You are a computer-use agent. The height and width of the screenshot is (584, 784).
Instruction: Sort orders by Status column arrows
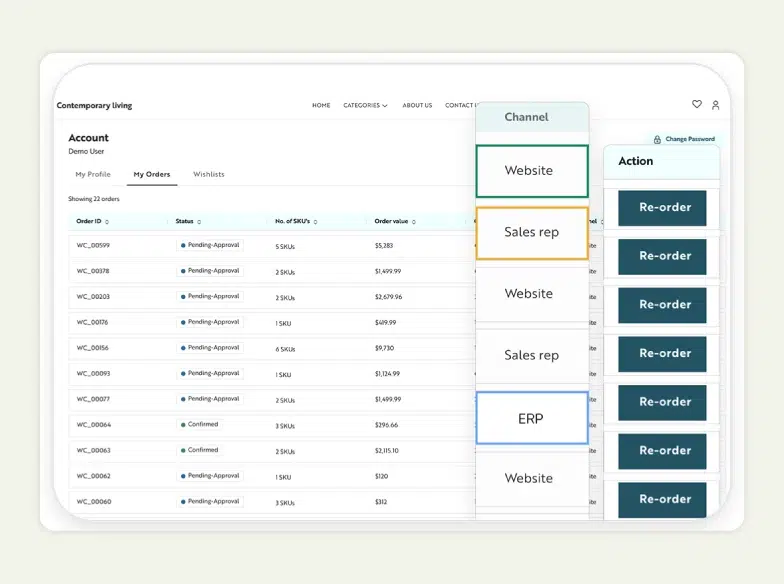click(x=199, y=222)
